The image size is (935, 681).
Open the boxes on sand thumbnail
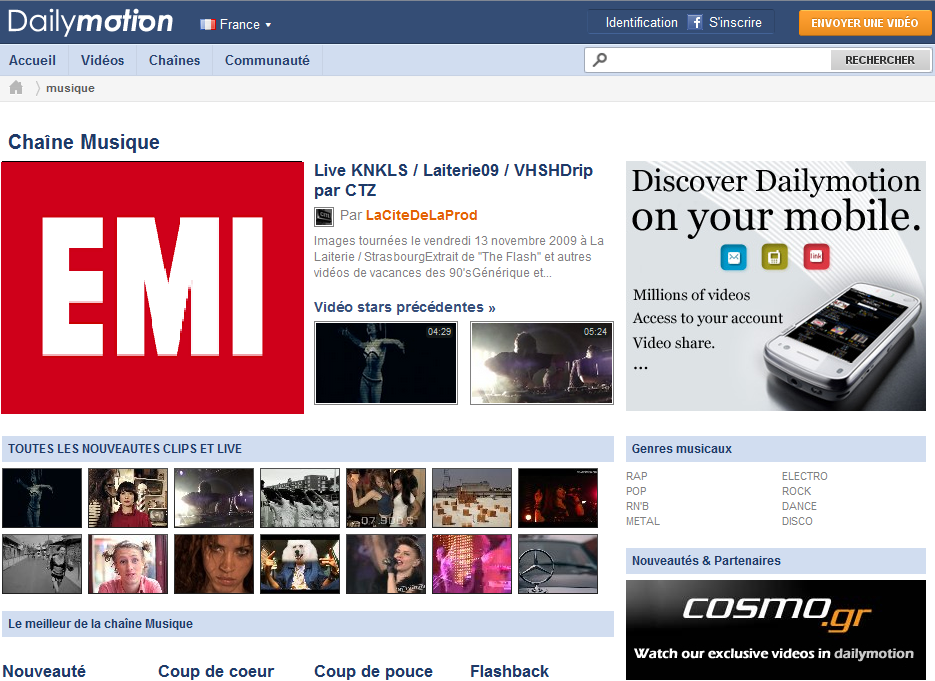point(472,498)
